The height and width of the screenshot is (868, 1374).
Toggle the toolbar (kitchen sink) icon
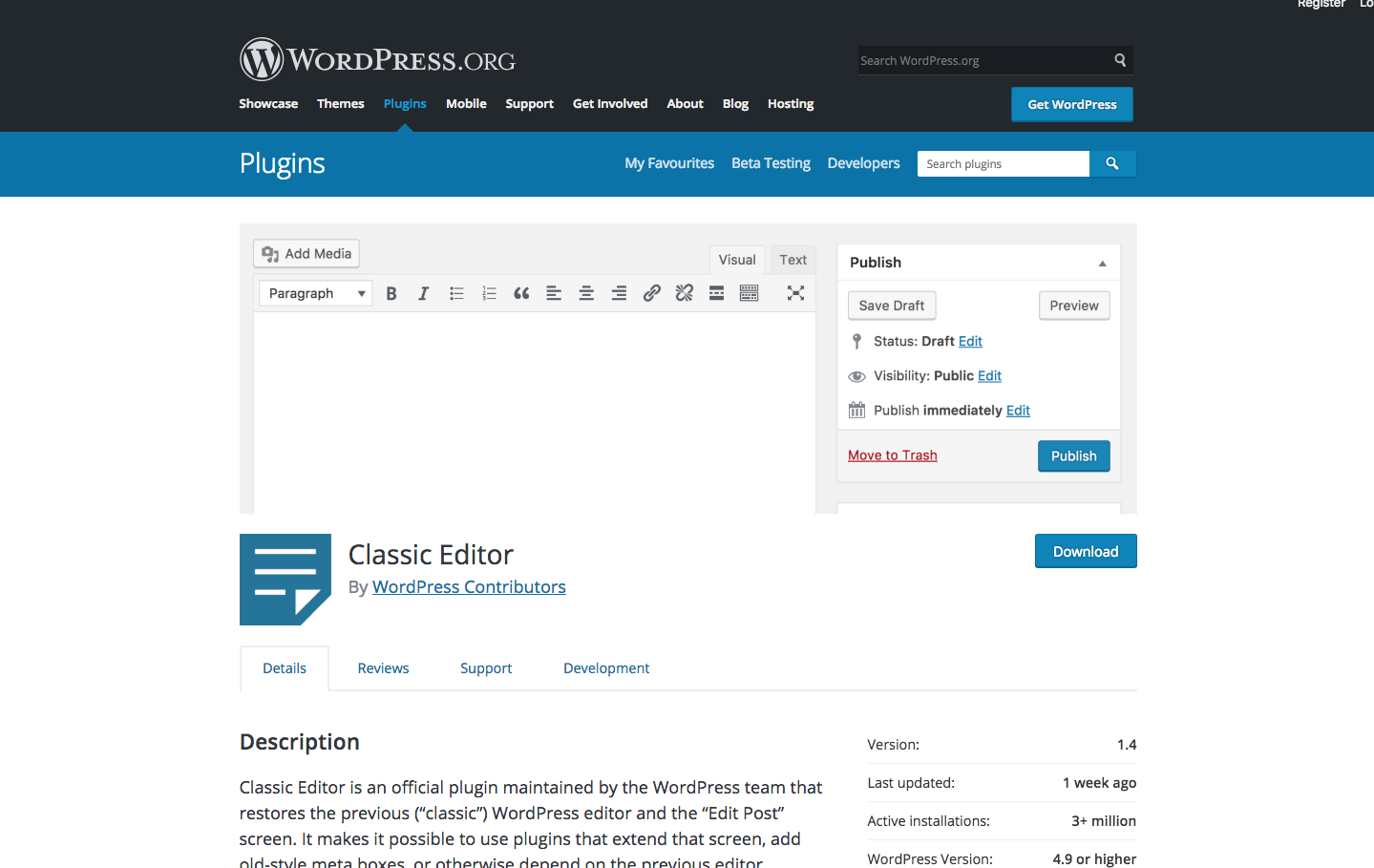[749, 293]
